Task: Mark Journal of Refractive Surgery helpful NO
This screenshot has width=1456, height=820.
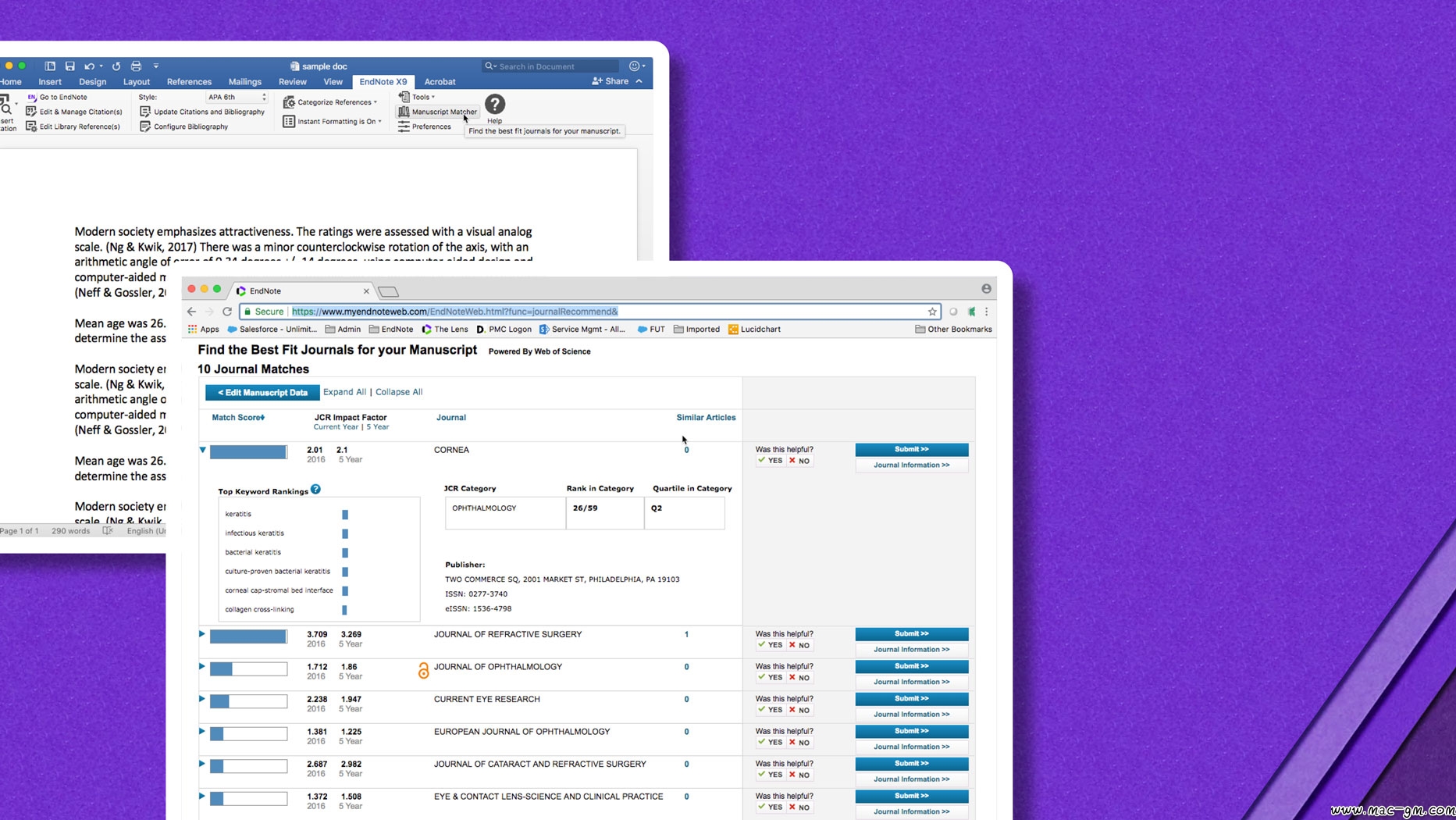Action: (799, 645)
